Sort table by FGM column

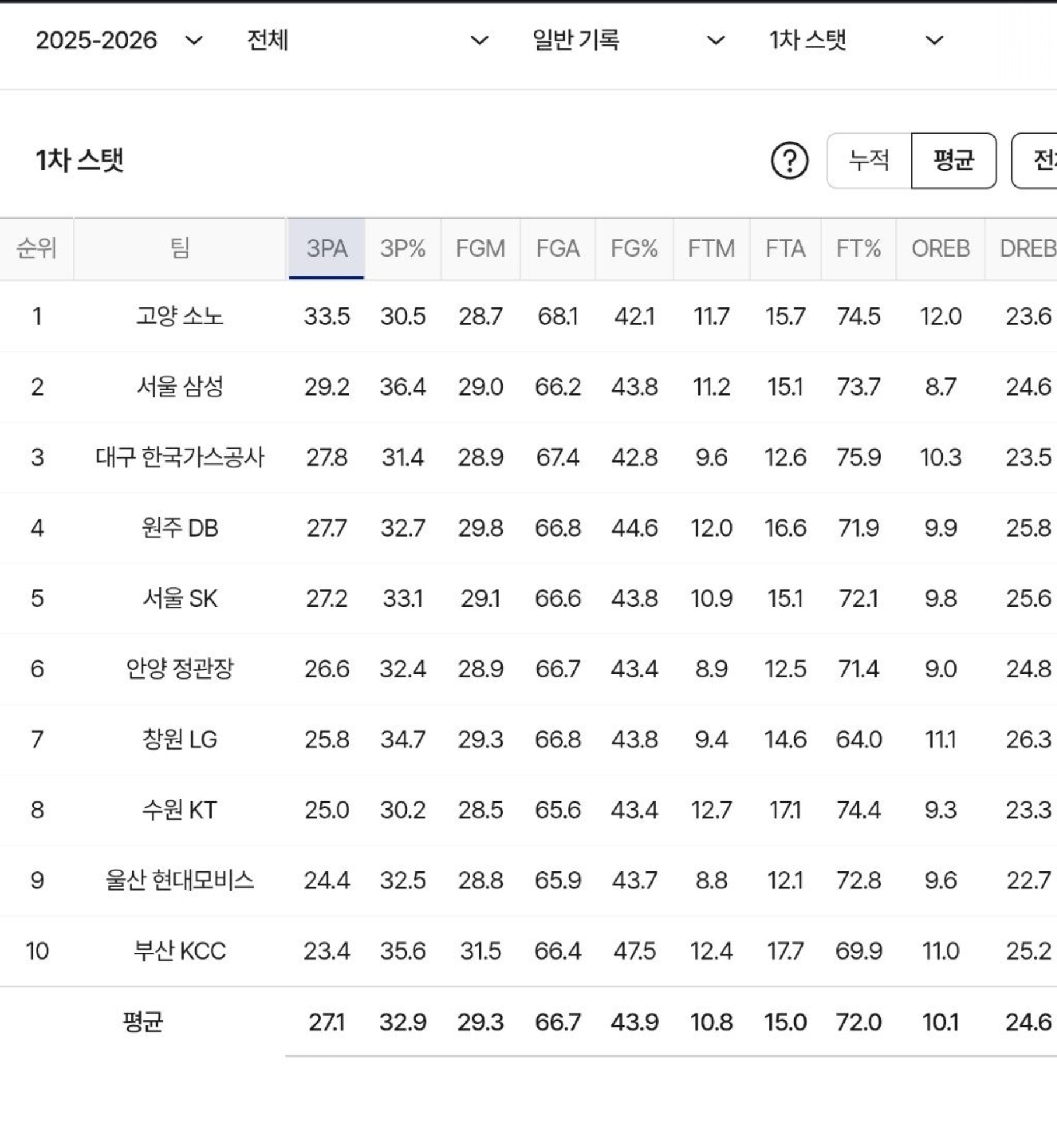[481, 249]
